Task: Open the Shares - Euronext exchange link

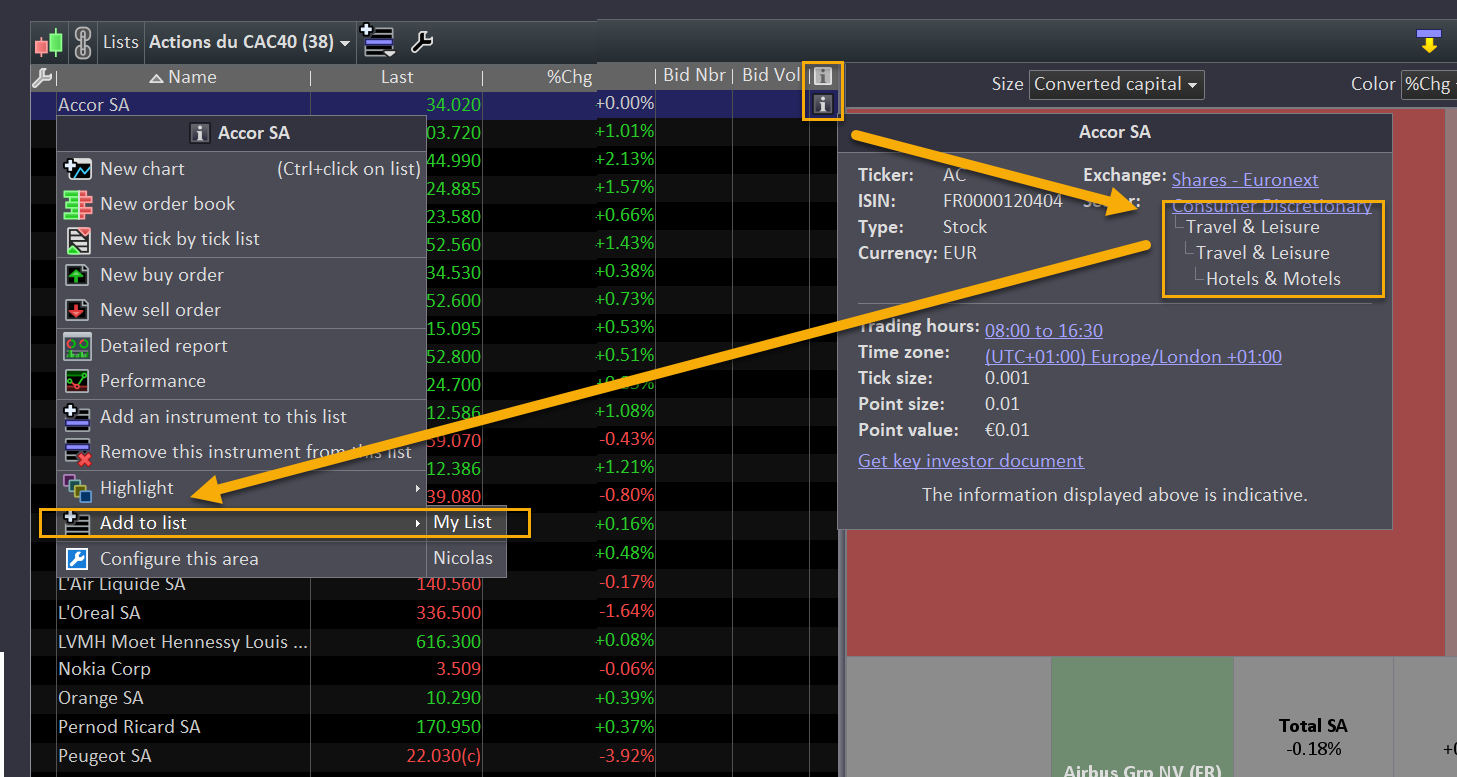Action: pos(1245,180)
